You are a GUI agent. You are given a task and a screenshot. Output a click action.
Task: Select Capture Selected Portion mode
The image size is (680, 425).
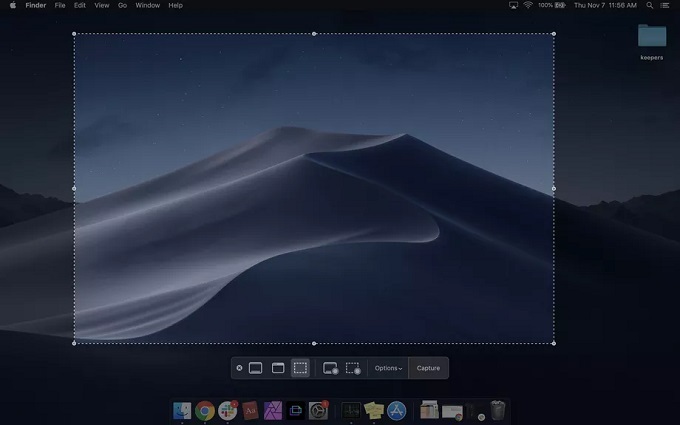300,368
